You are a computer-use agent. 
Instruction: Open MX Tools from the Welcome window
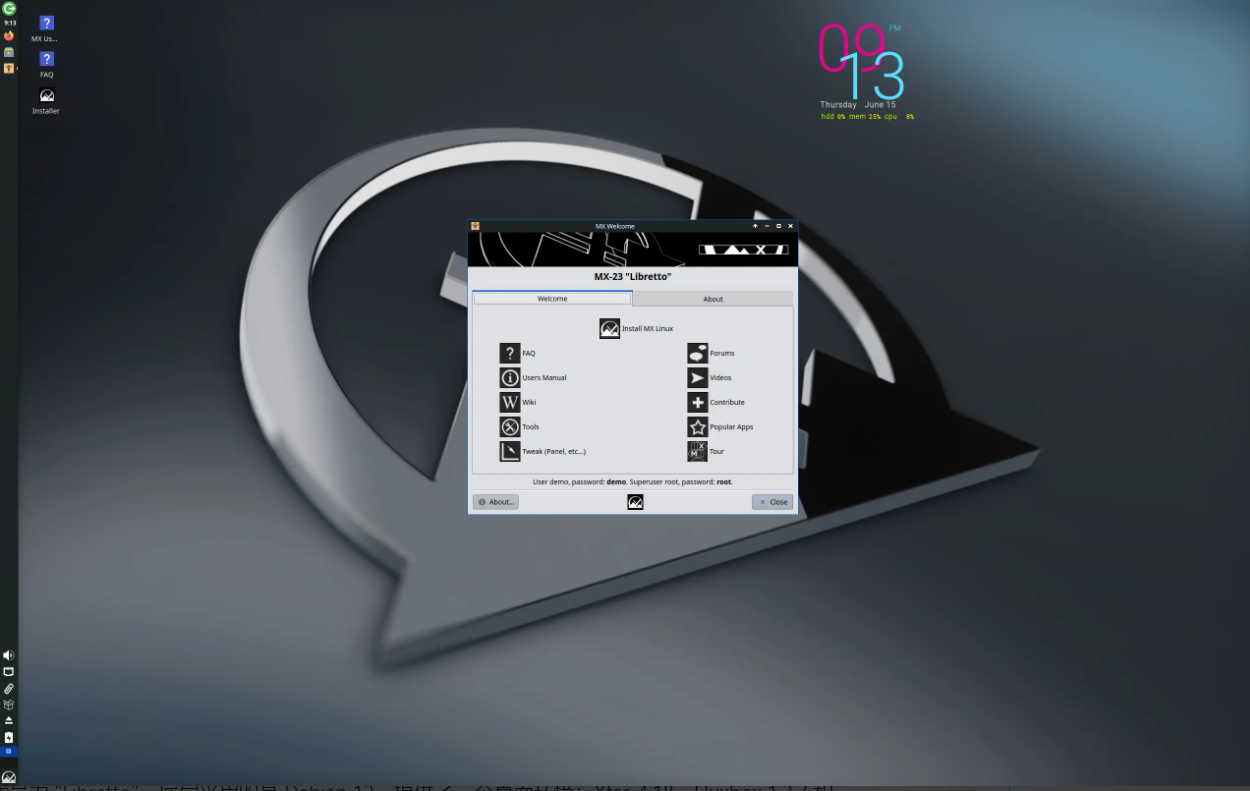pos(519,427)
